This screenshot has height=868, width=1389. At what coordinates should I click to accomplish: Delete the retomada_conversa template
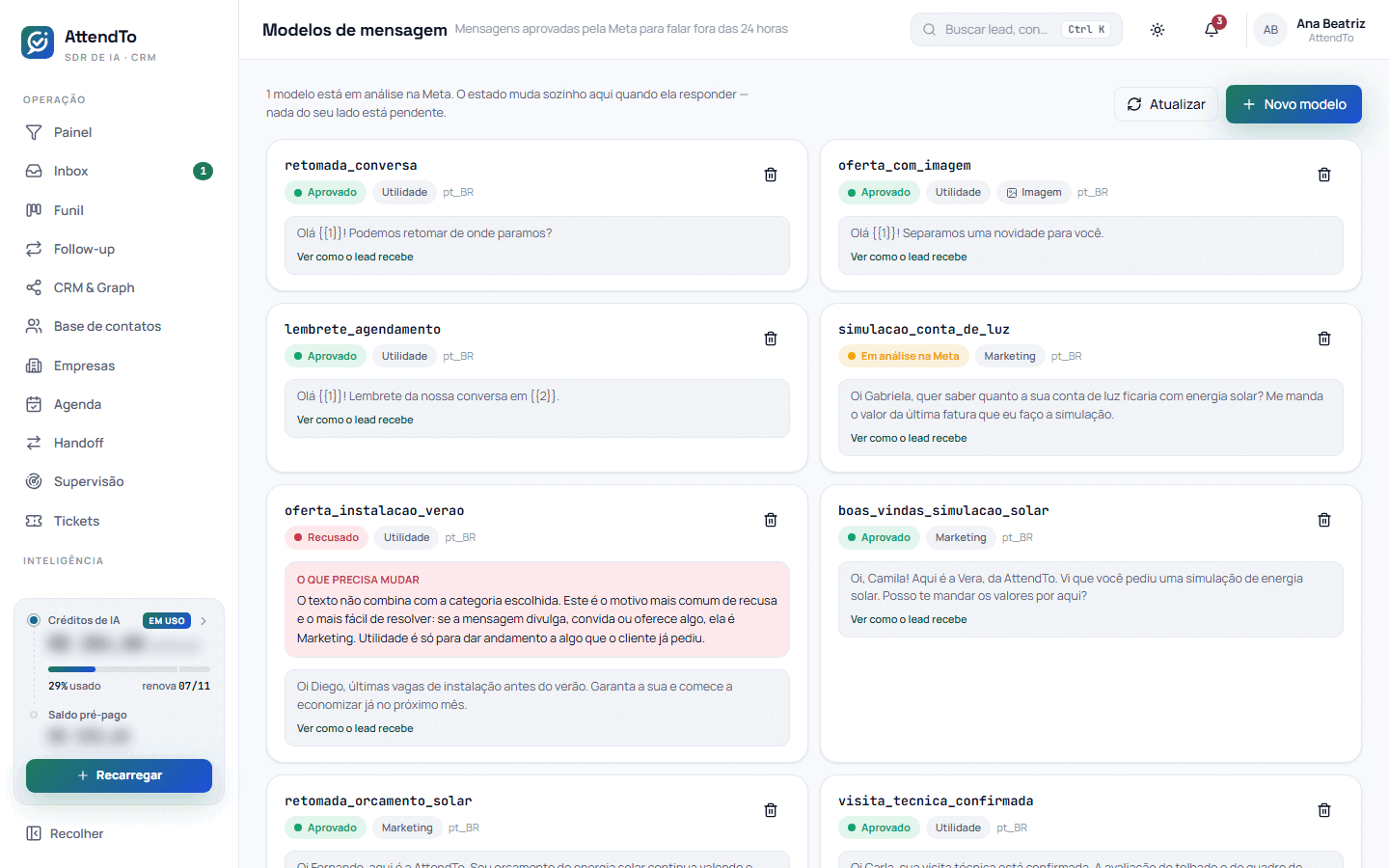pos(771,175)
